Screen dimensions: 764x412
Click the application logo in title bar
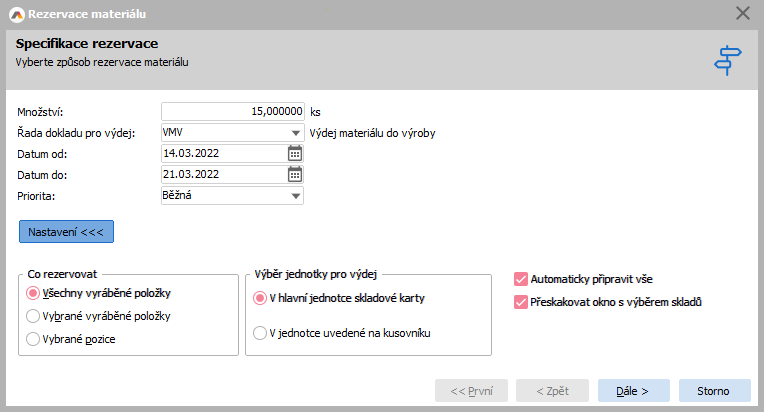coord(15,13)
